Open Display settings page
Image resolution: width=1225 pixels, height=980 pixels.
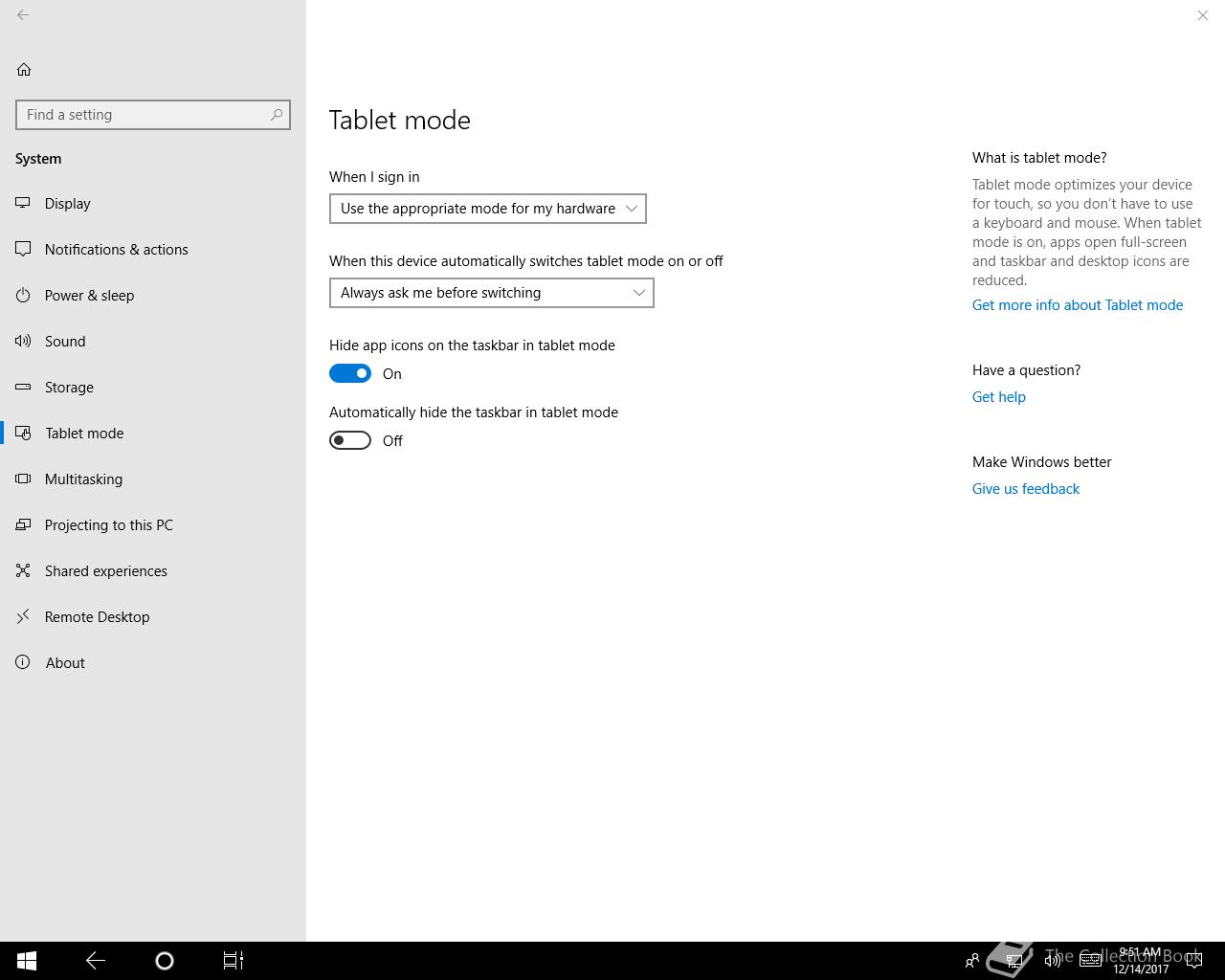[x=153, y=203]
